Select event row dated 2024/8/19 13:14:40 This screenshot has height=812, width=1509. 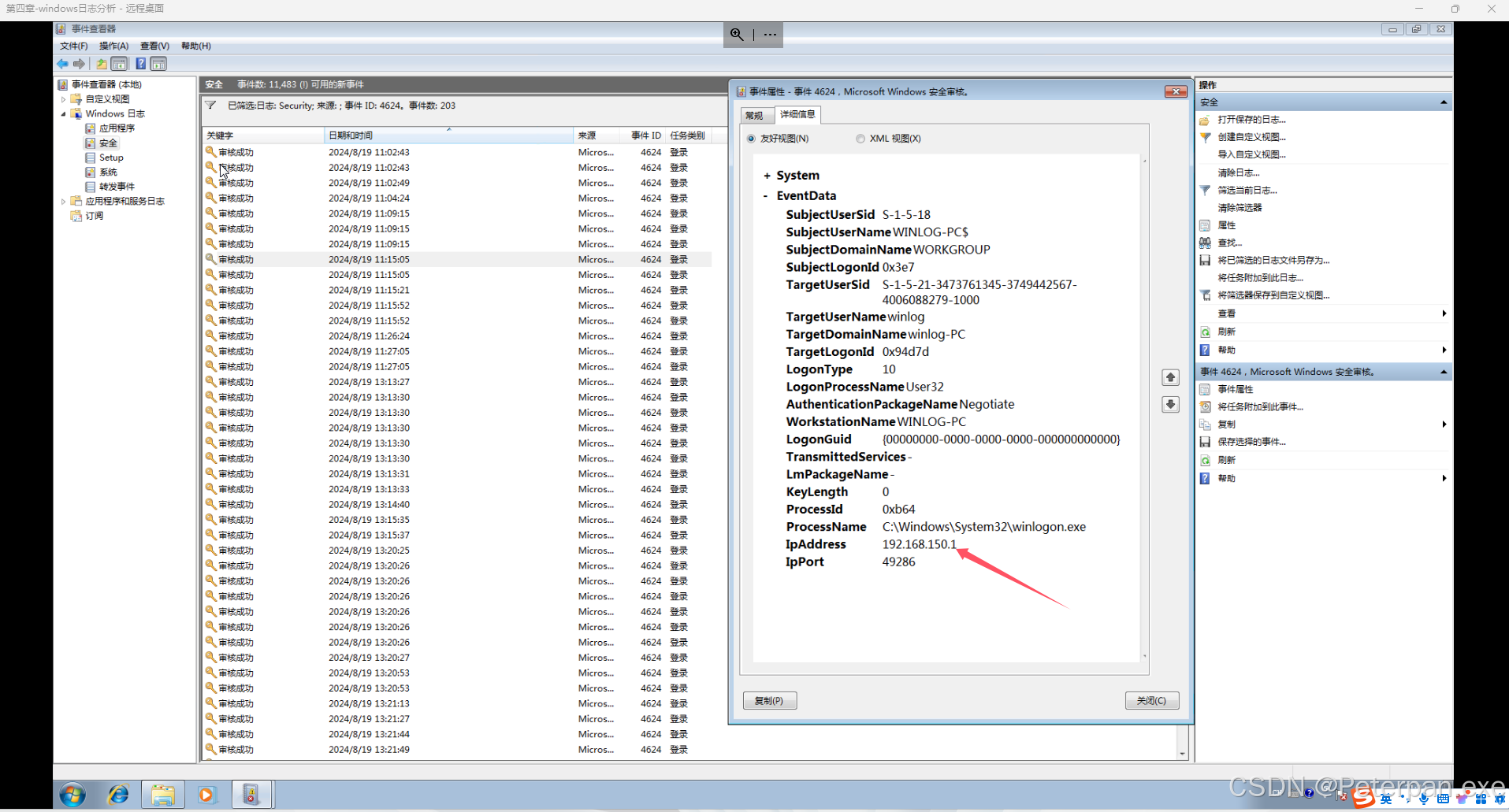[457, 505]
